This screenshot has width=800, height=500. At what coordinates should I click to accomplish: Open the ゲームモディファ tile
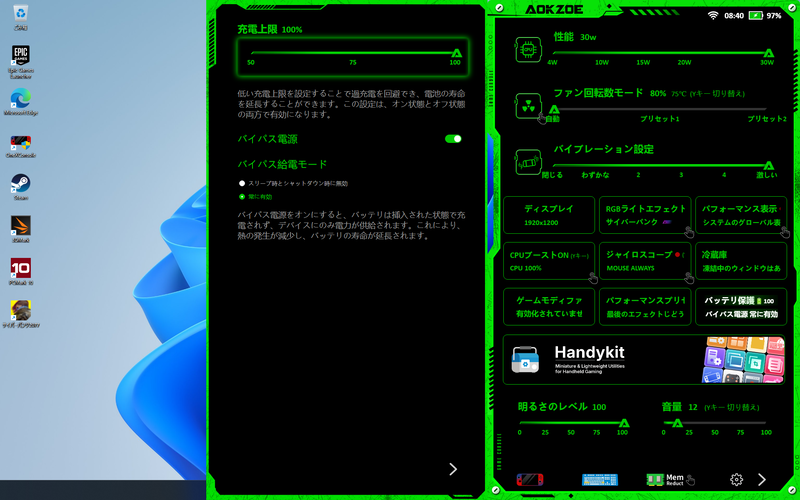[x=549, y=307]
